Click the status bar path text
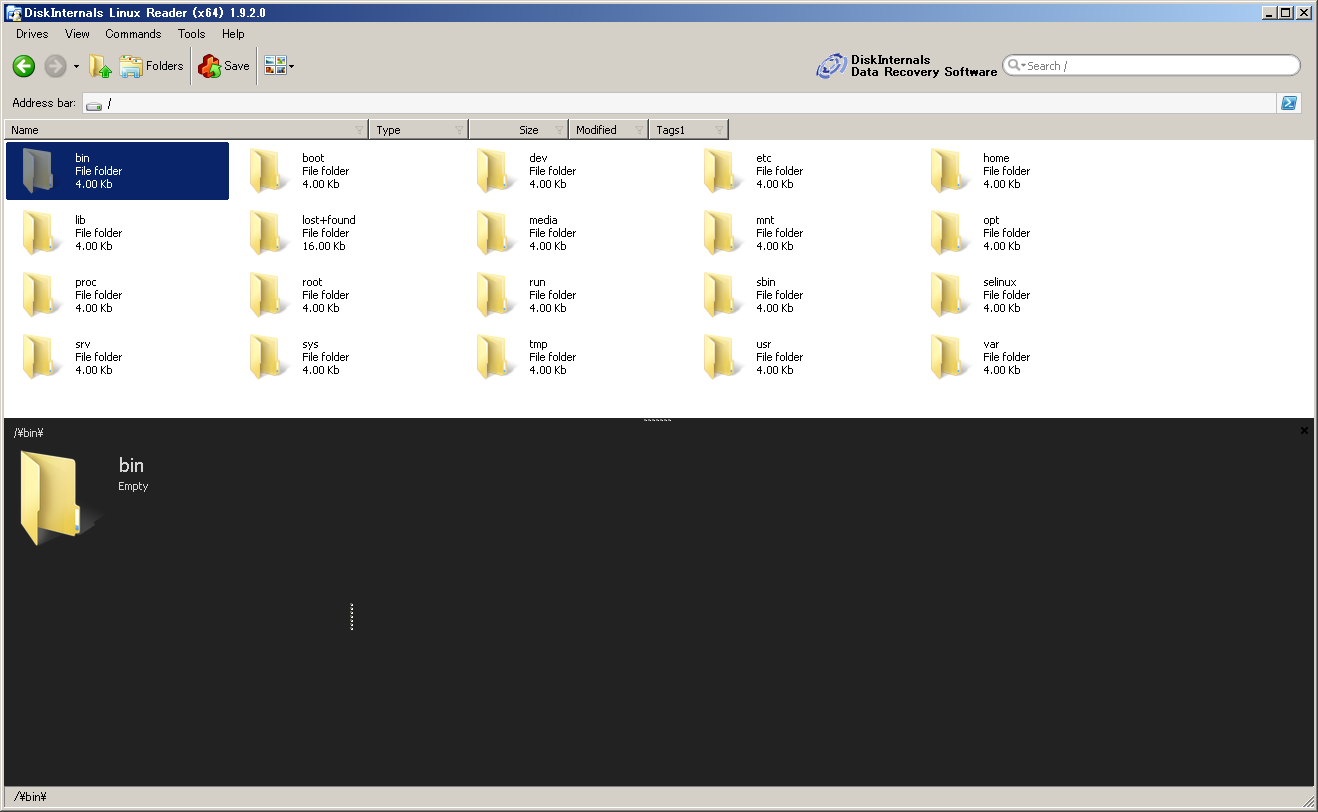The height and width of the screenshot is (812, 1318). [30, 797]
